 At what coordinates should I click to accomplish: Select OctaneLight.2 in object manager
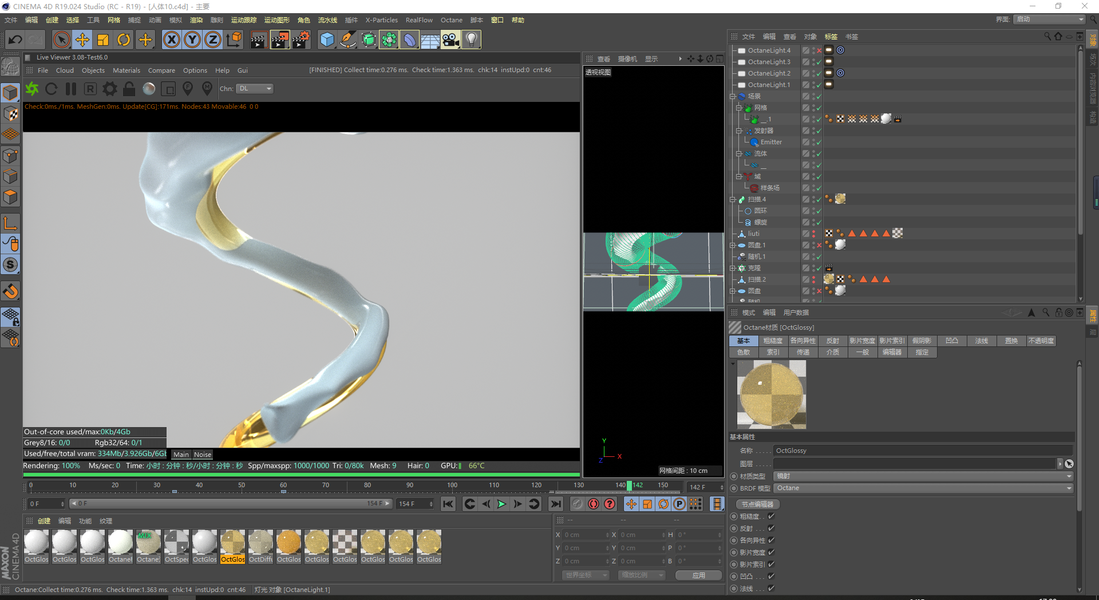(x=769, y=73)
